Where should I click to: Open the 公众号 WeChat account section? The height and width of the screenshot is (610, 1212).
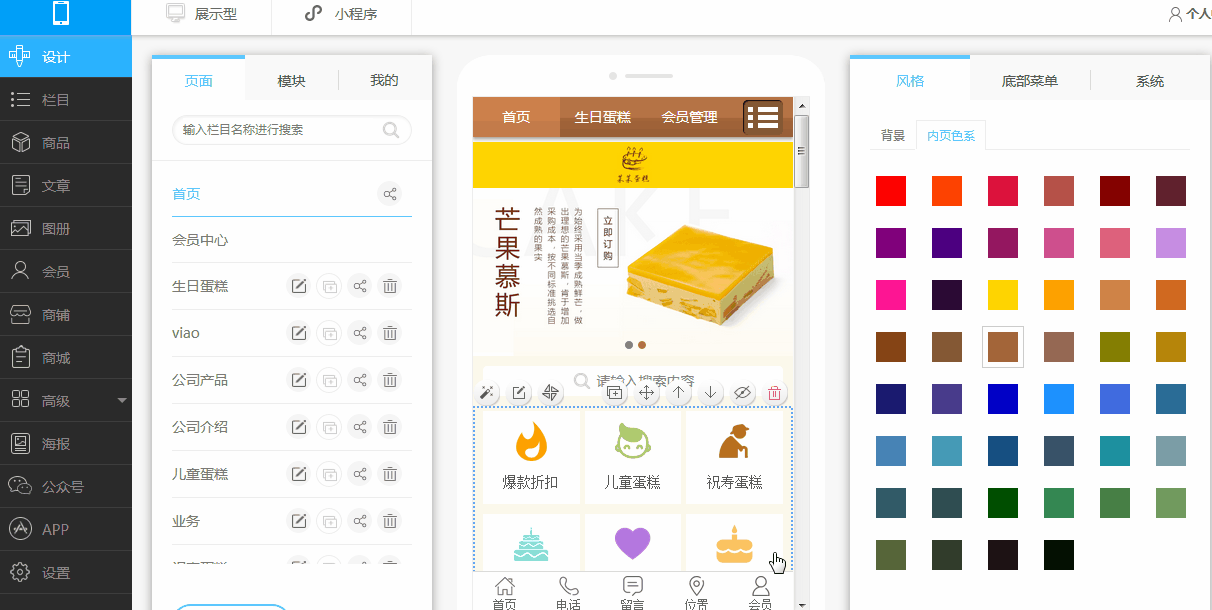[x=65, y=487]
